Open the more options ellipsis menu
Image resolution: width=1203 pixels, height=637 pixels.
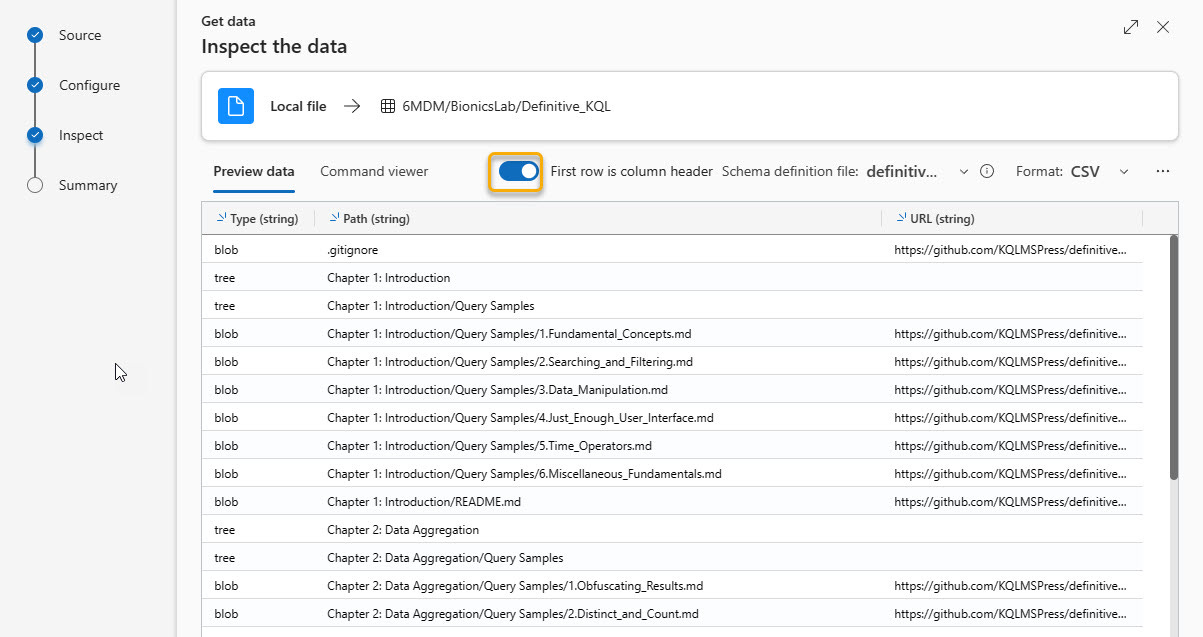click(1163, 171)
